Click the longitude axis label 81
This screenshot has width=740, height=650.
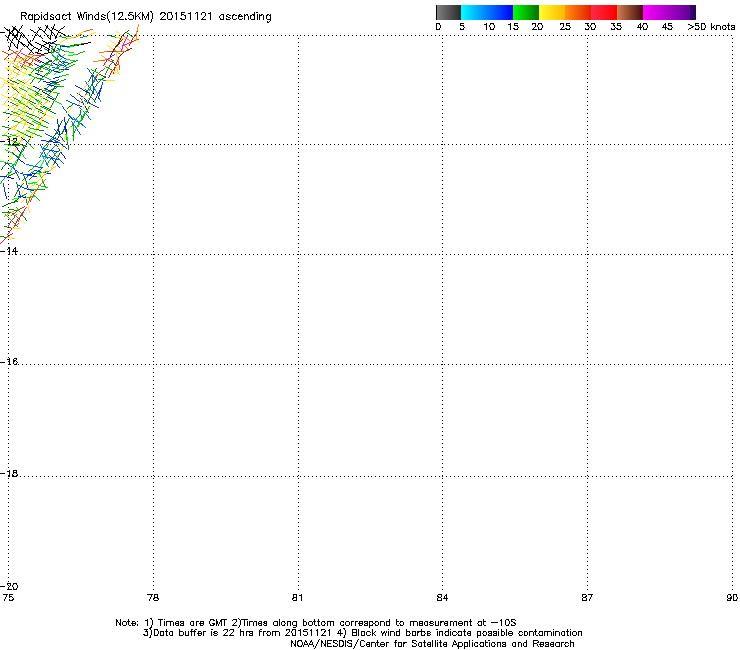297,598
